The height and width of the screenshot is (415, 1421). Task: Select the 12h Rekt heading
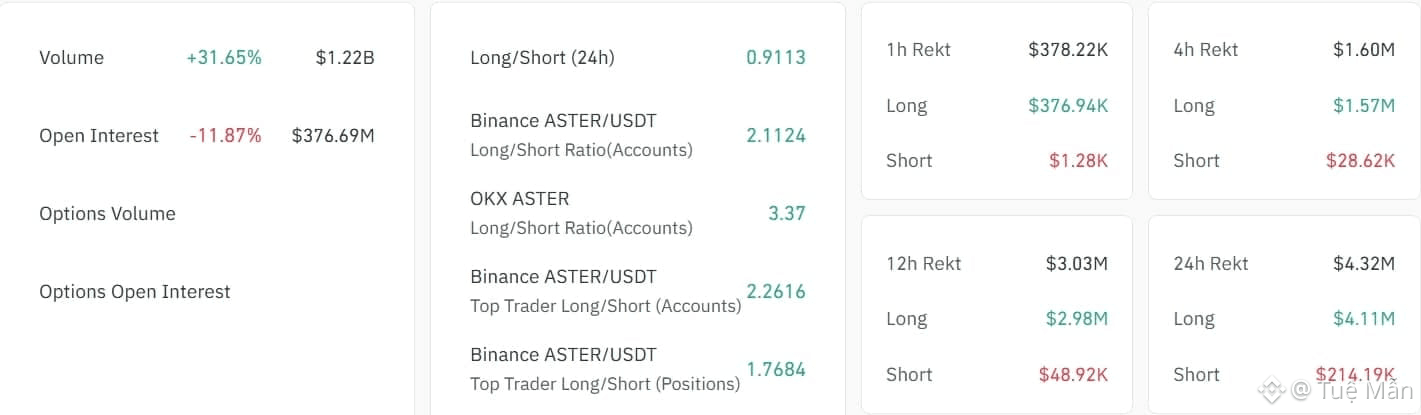pos(923,264)
